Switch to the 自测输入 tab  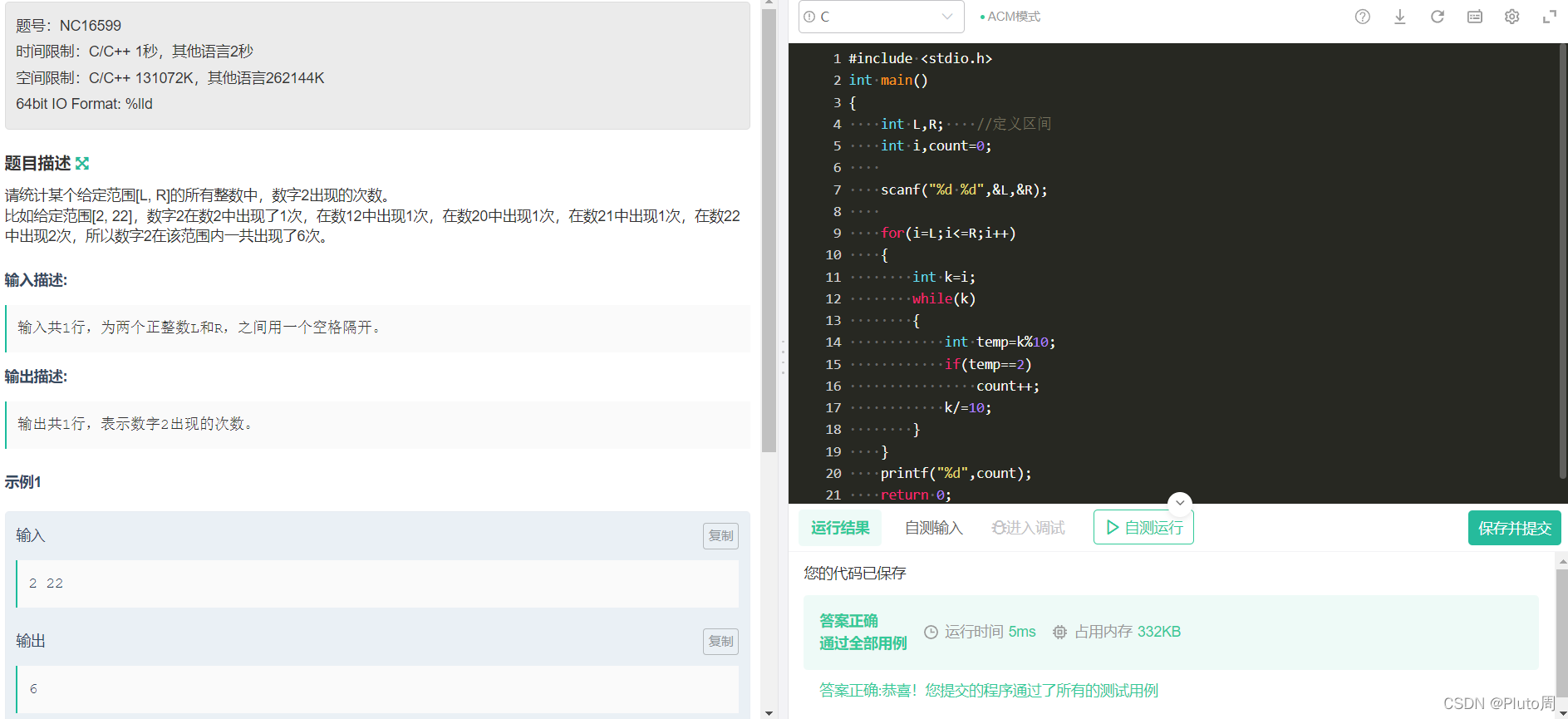click(933, 528)
